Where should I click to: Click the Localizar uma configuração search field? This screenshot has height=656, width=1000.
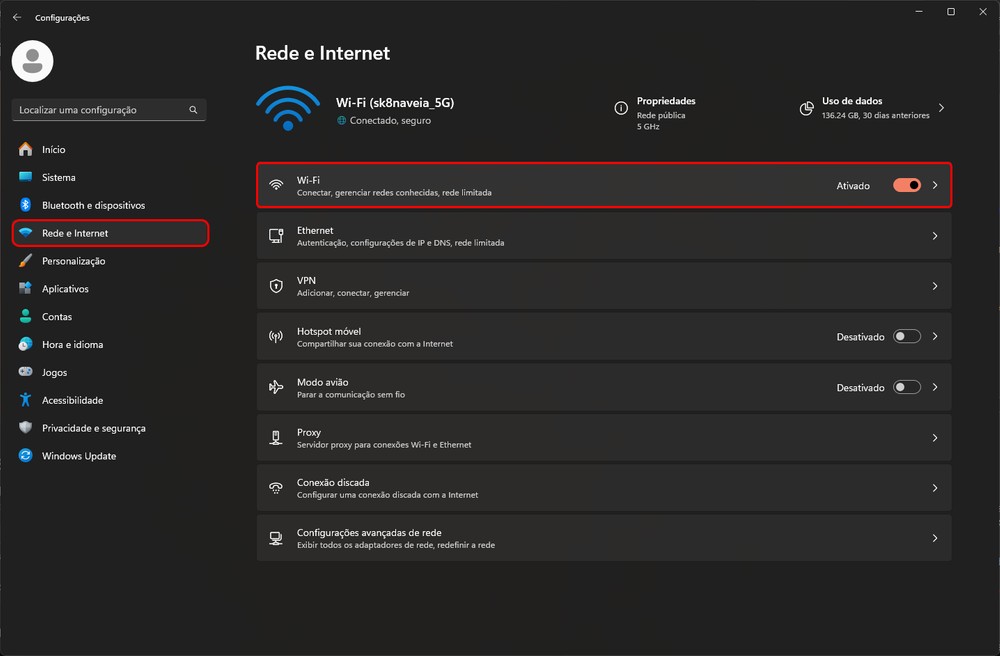[x=98, y=110]
